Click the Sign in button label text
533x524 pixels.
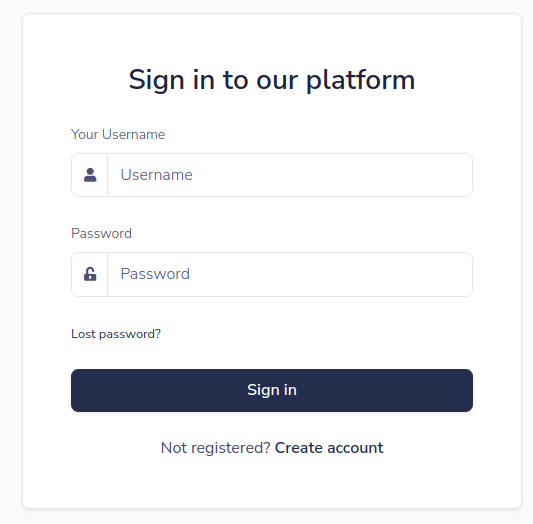click(272, 390)
